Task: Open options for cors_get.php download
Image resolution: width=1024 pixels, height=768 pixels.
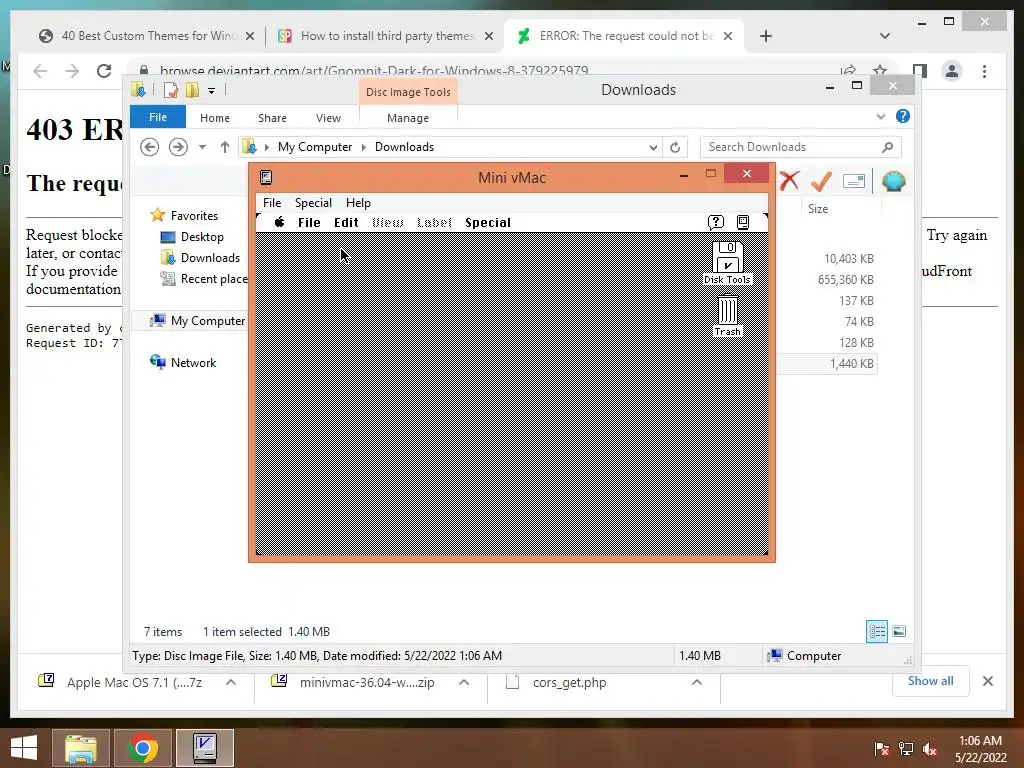Action: [x=697, y=682]
